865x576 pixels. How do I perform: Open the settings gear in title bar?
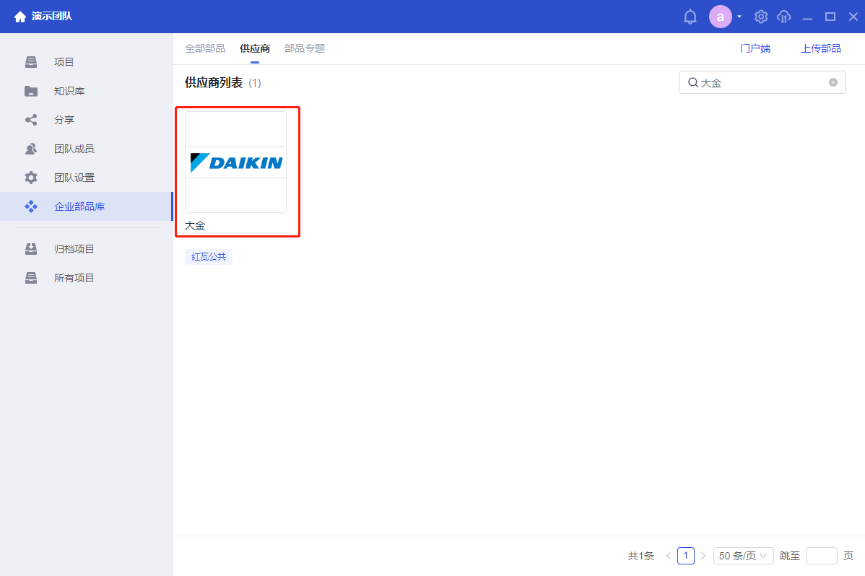click(761, 17)
